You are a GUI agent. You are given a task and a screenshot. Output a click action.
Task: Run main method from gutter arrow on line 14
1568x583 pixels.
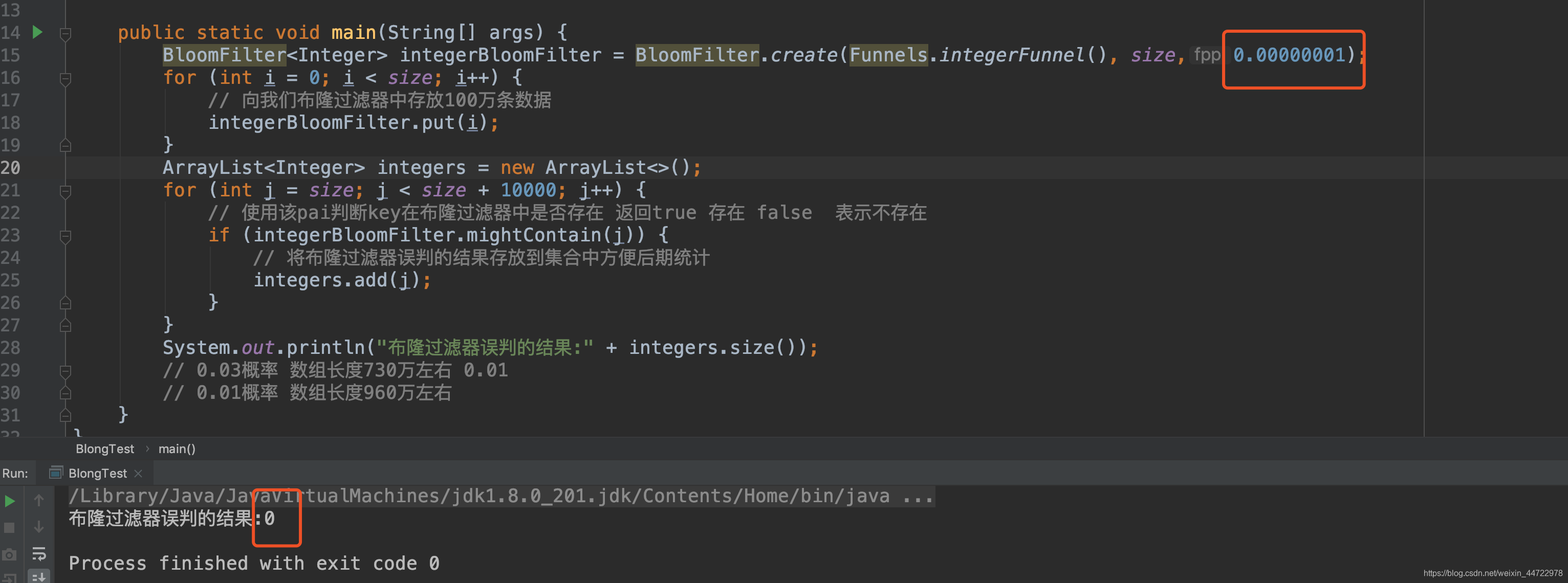pos(37,32)
